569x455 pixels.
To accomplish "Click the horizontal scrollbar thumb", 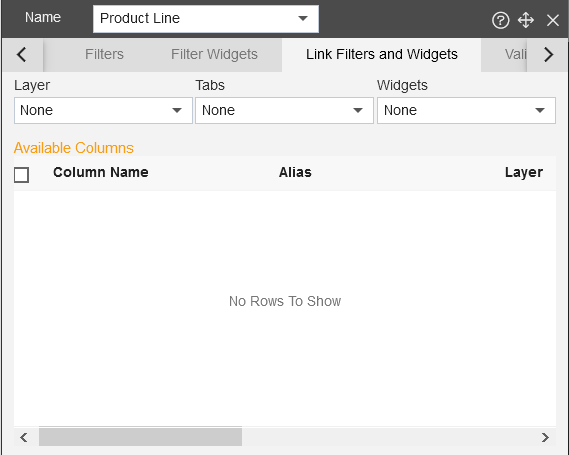I will (140, 437).
